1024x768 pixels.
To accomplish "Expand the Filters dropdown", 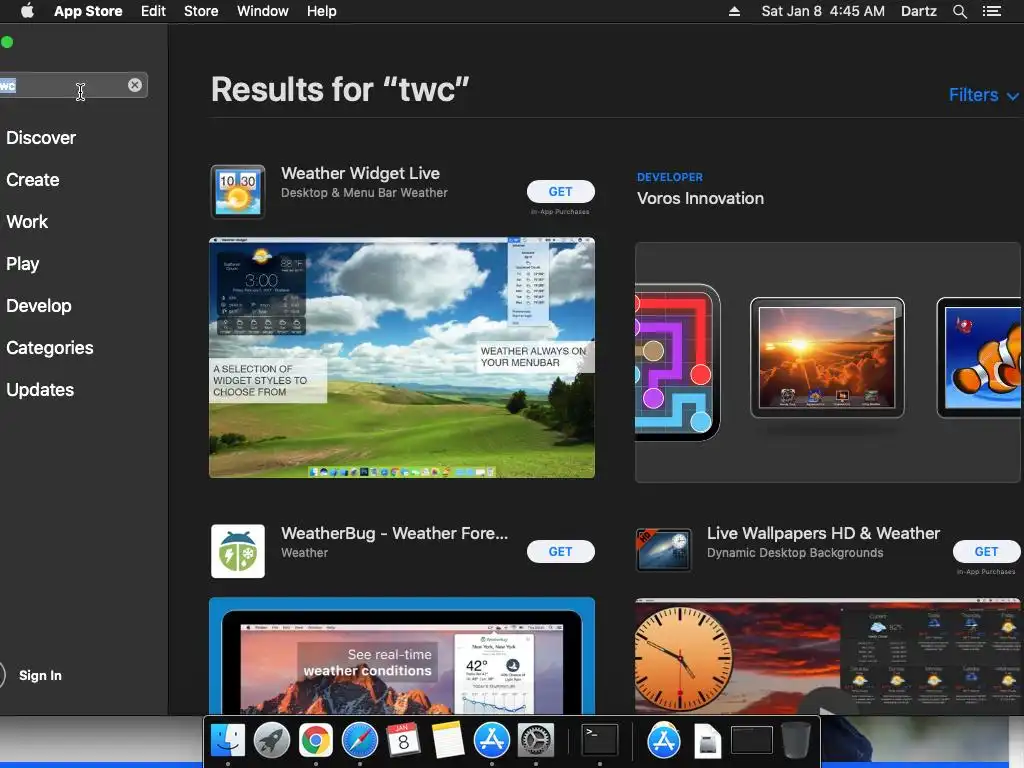I will pos(984,95).
